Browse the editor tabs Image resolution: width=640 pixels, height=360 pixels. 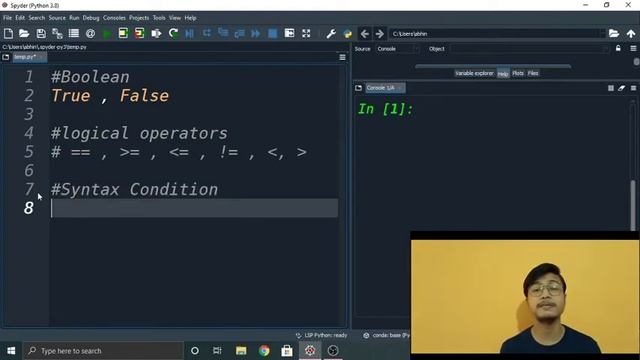click(x=6, y=57)
